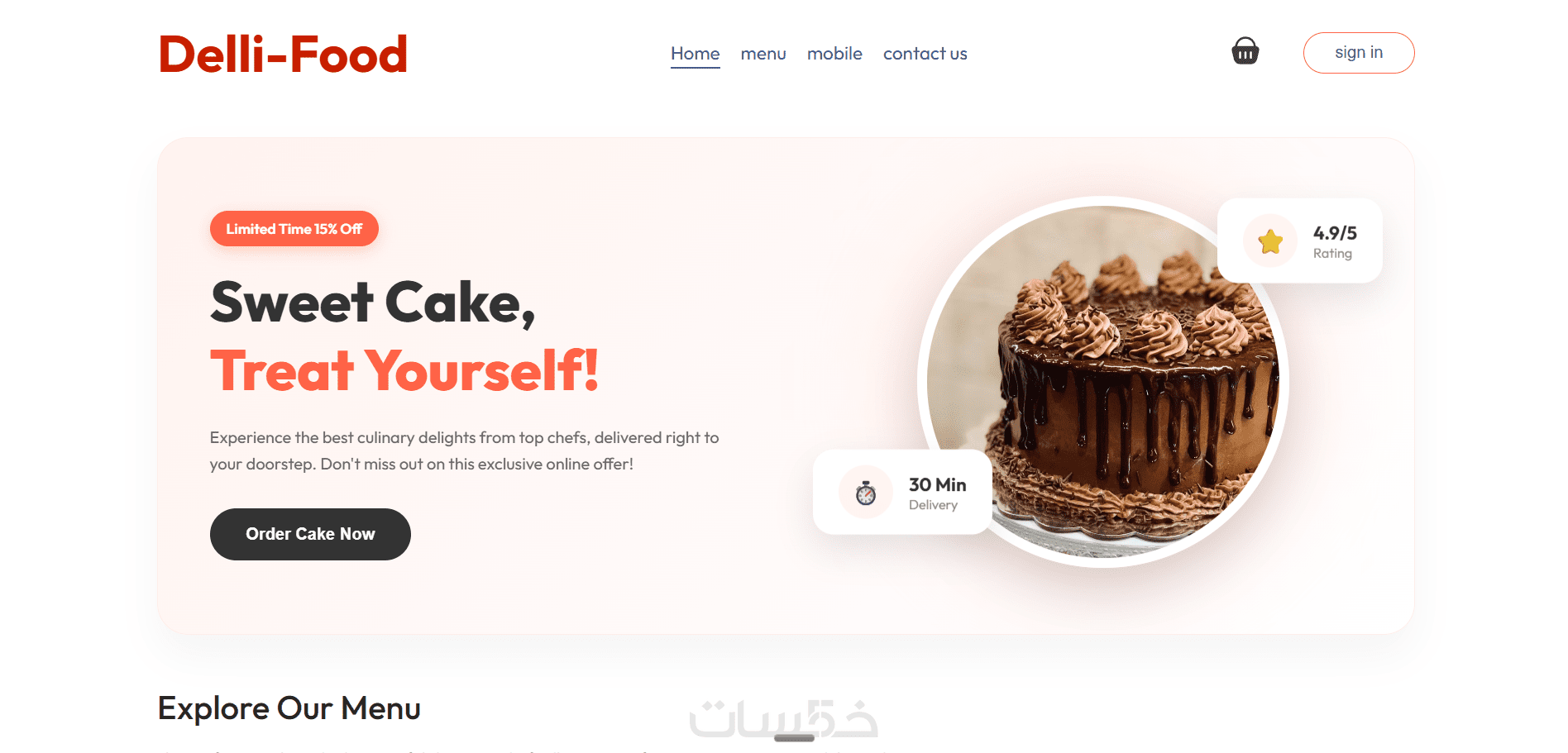Open the contact us nav link
This screenshot has width=1568, height=753.
pos(925,54)
